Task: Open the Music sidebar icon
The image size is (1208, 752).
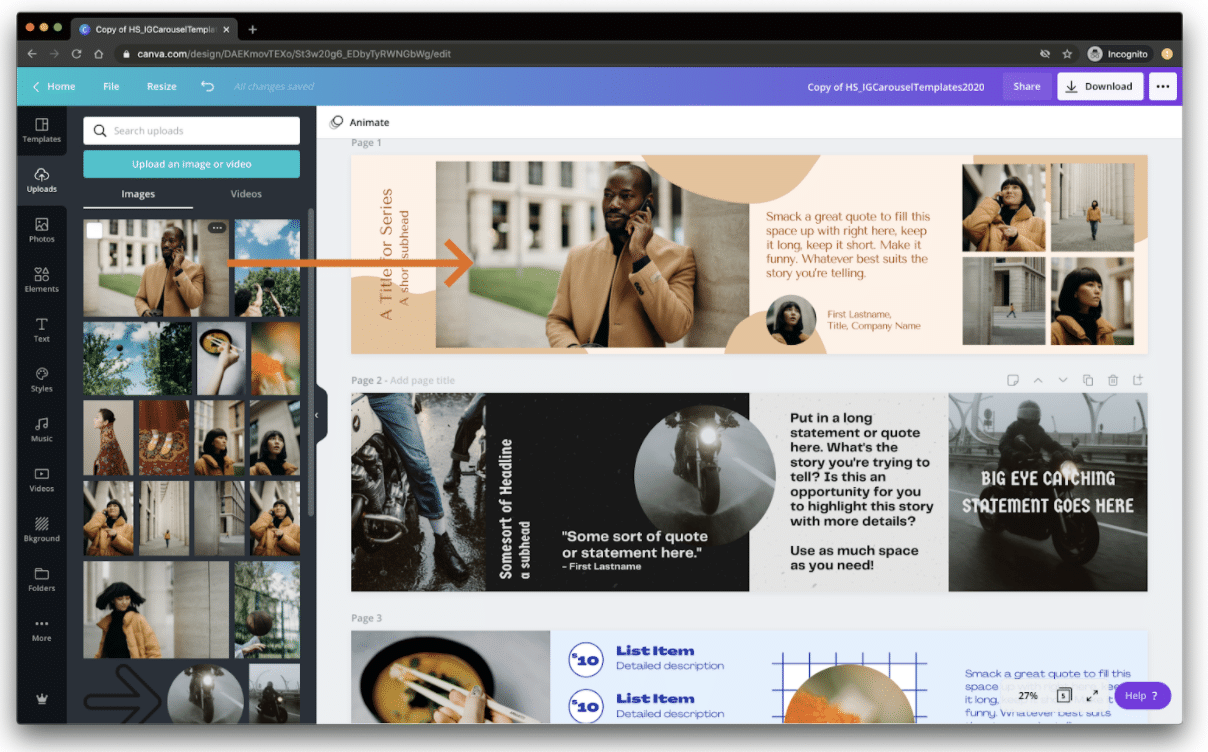Action: 41,430
